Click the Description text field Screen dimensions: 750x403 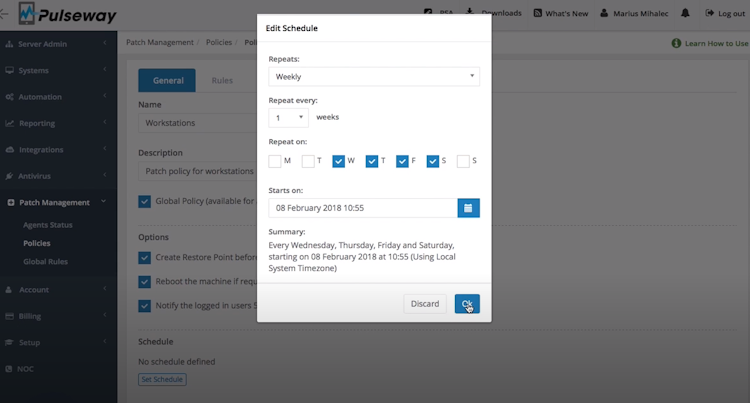(x=198, y=171)
